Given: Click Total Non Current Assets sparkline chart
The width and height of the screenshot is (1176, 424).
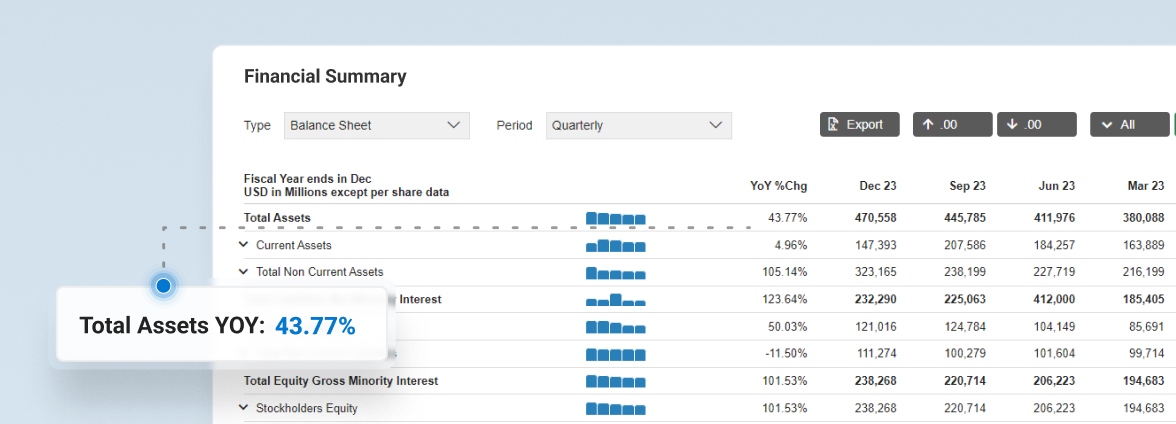Looking at the screenshot, I should click(615, 272).
